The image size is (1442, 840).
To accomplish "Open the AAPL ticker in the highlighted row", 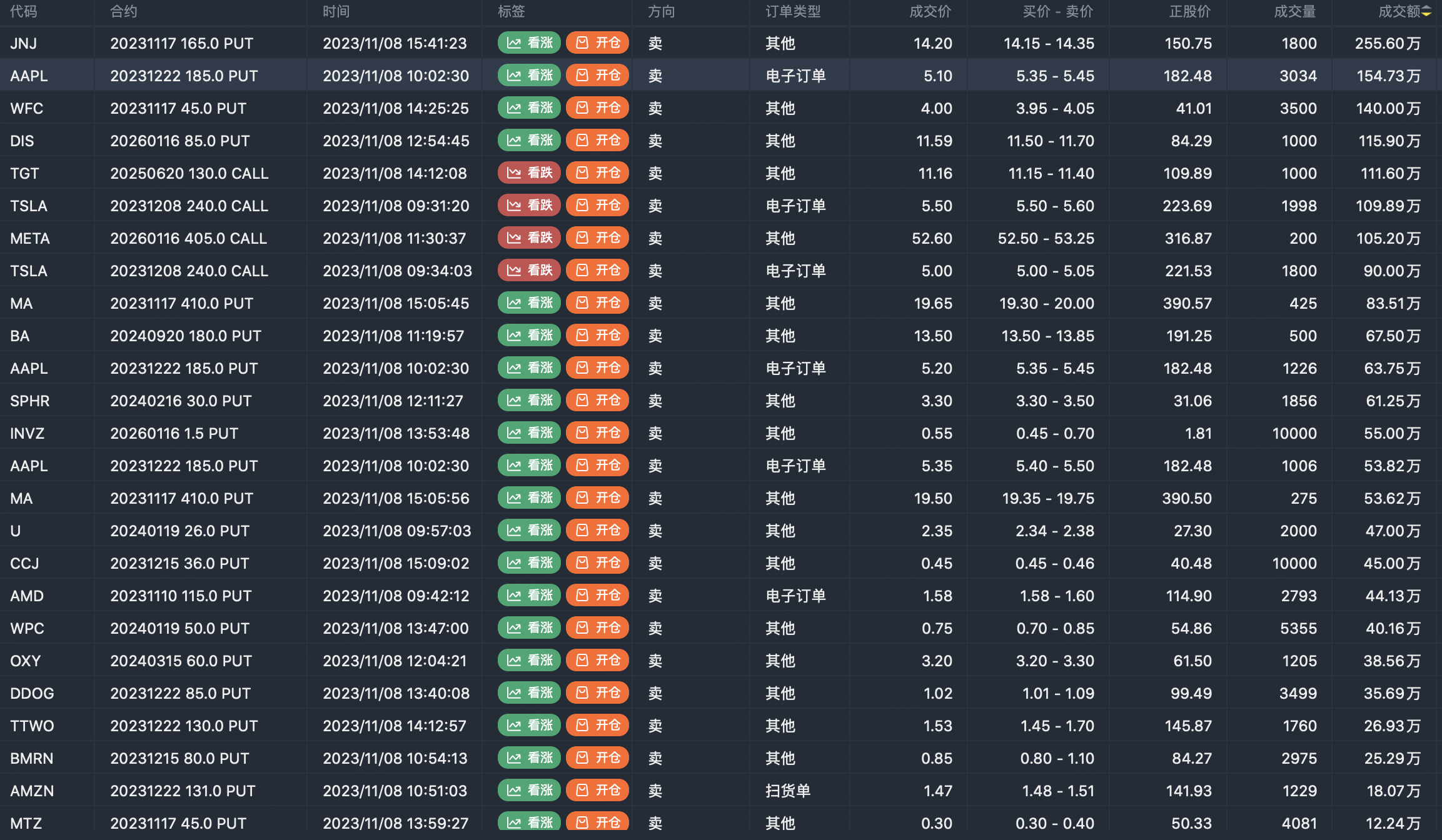I will [29, 76].
